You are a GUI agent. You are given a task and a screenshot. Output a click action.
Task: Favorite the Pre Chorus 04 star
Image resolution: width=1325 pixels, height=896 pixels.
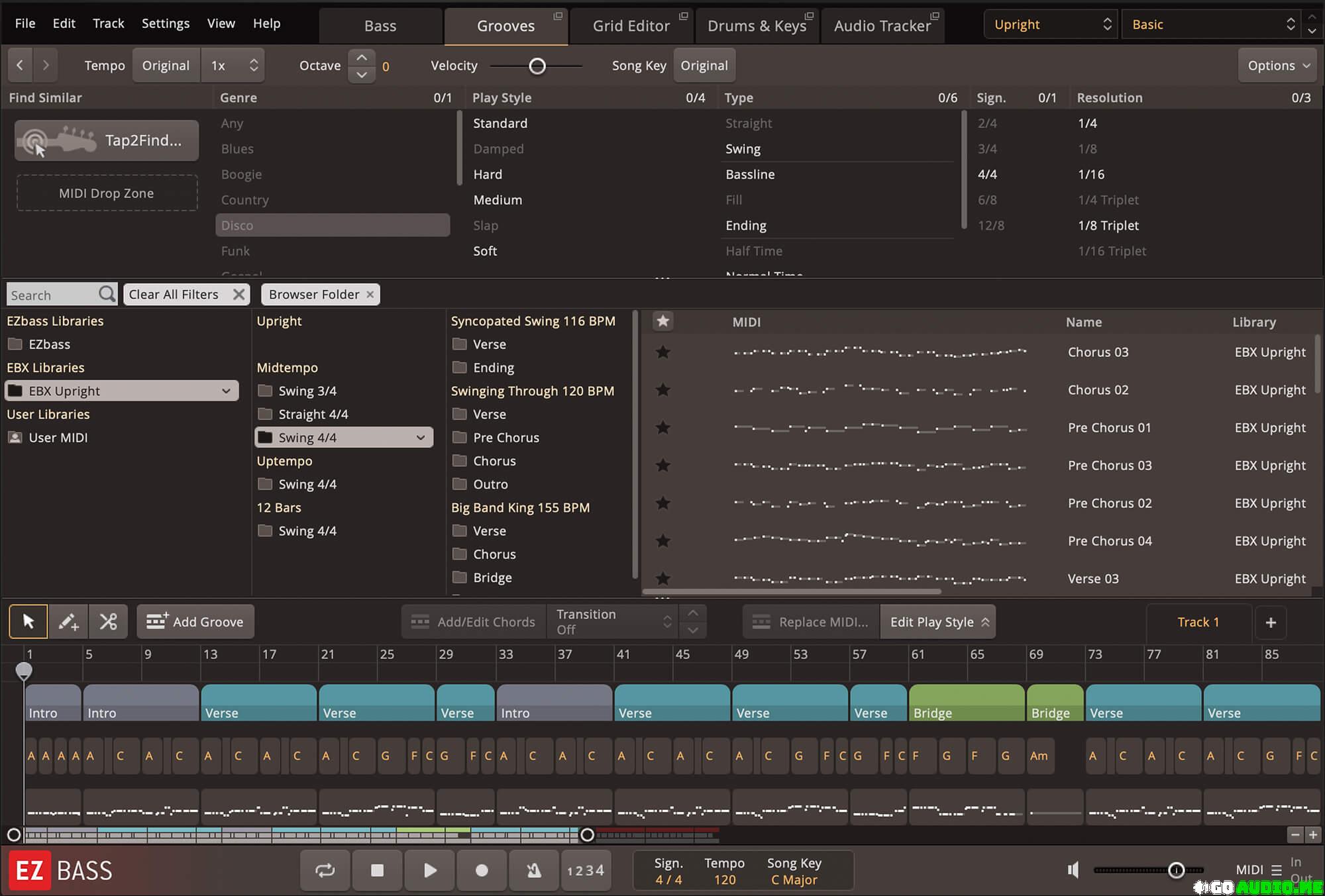662,540
